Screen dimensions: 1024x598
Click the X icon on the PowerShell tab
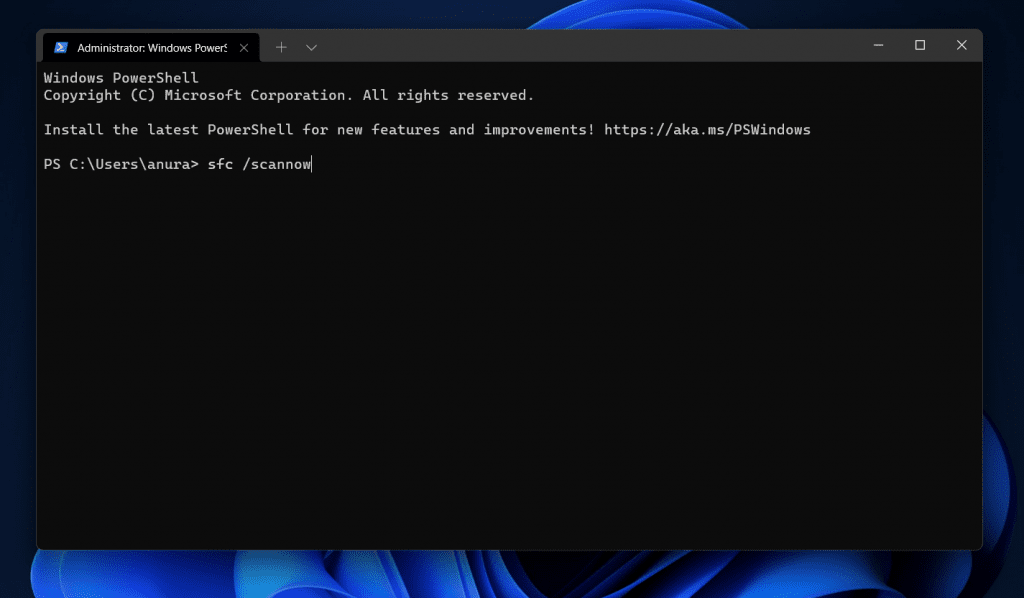click(x=243, y=46)
